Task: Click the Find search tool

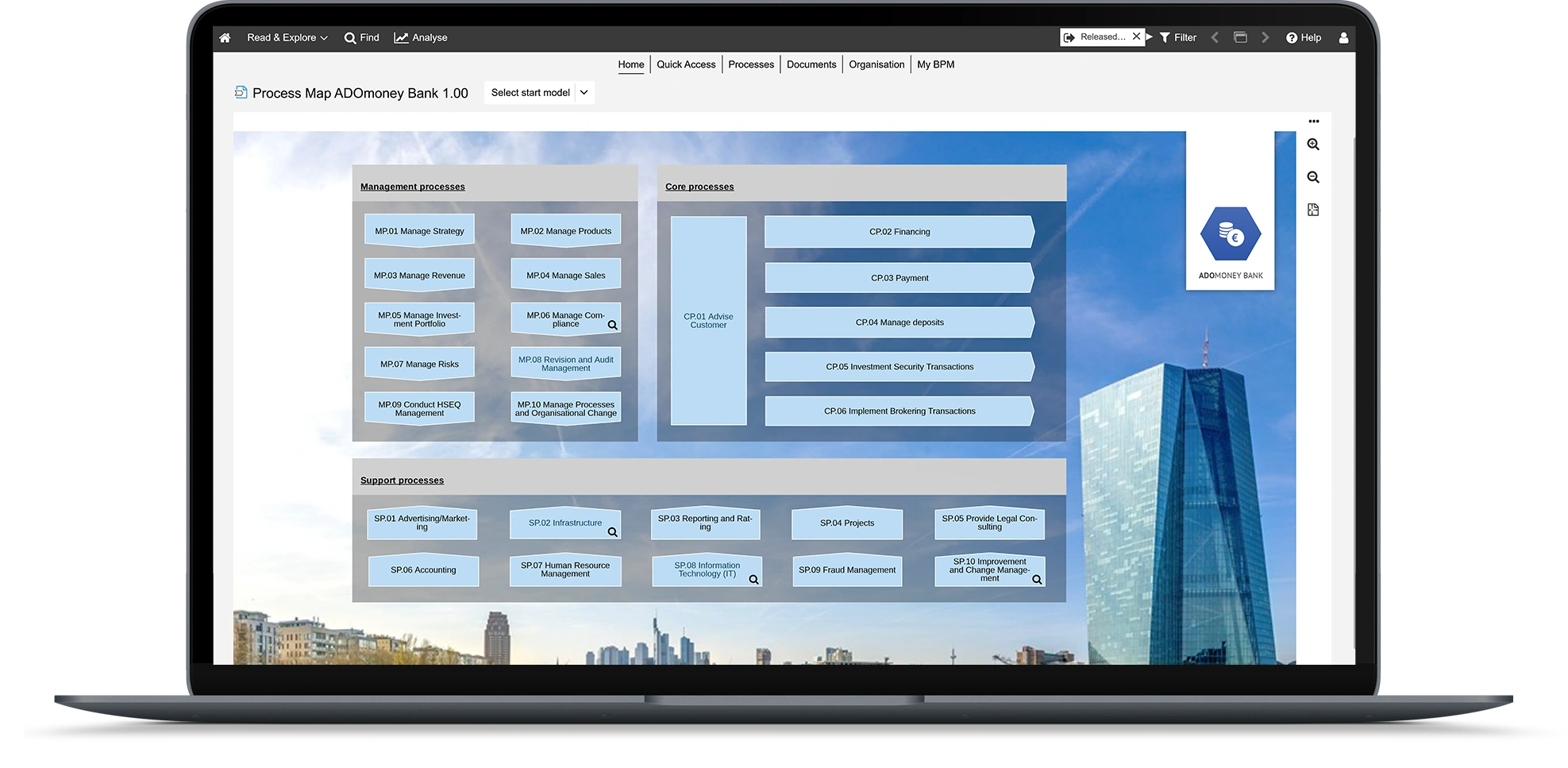Action: (x=361, y=37)
